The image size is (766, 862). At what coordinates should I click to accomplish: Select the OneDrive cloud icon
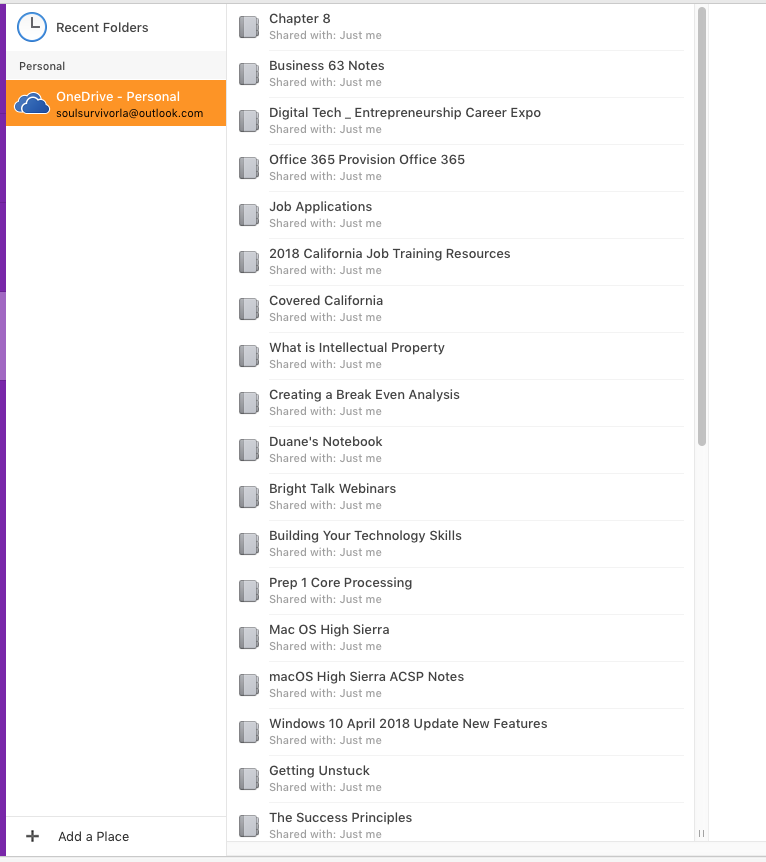[32, 103]
